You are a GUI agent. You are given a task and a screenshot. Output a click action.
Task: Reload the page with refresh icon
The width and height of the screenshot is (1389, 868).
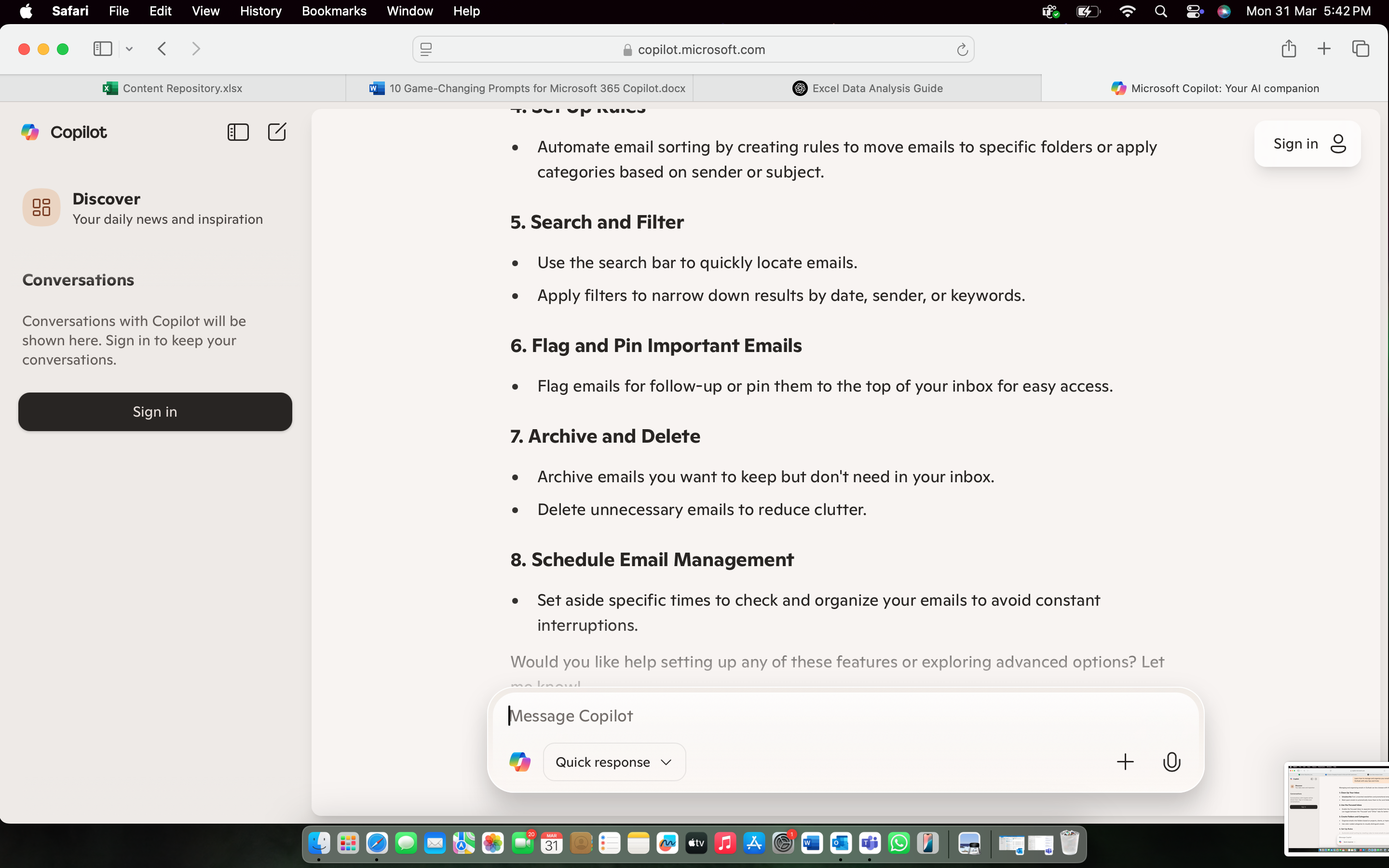(962, 50)
